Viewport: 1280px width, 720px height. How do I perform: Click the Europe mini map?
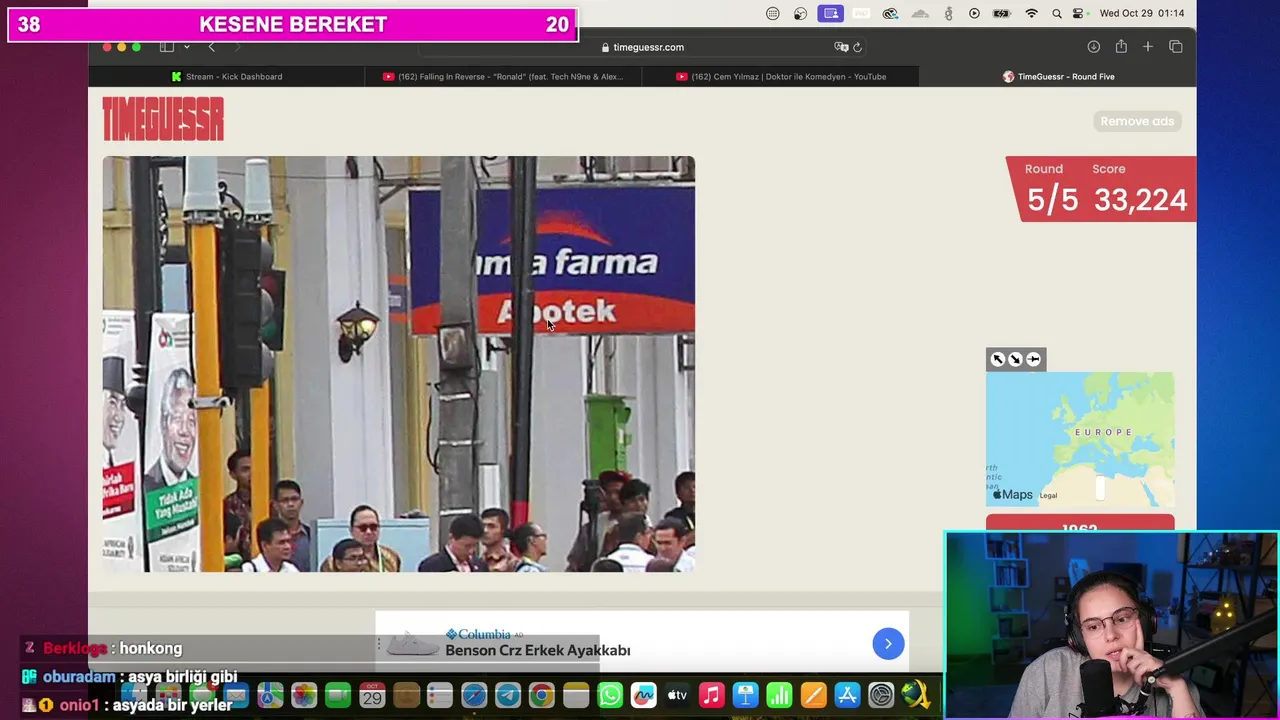point(1080,439)
